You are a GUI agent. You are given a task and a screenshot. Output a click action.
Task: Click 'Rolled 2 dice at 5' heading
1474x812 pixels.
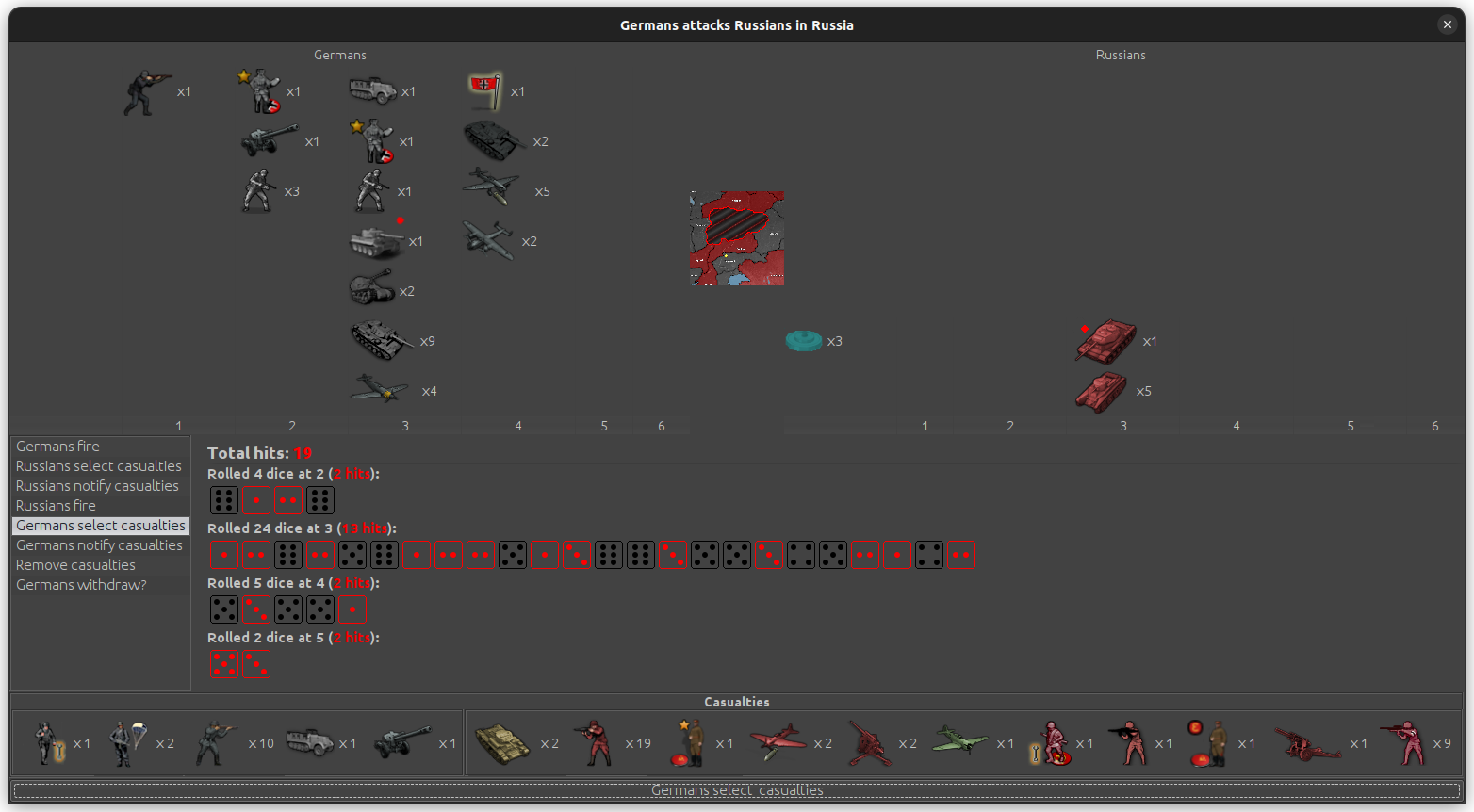pos(293,638)
